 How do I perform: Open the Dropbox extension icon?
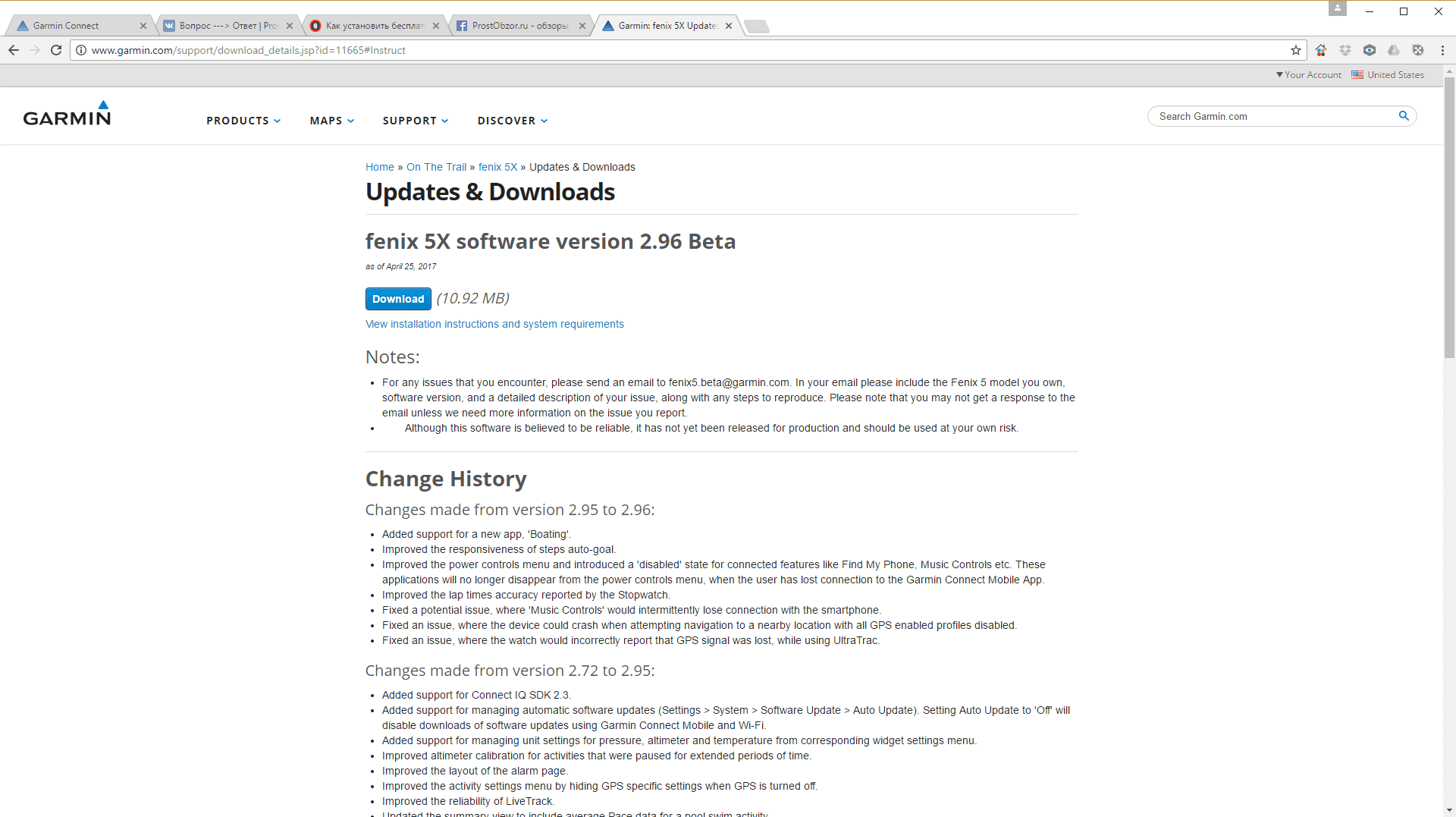point(1345,50)
